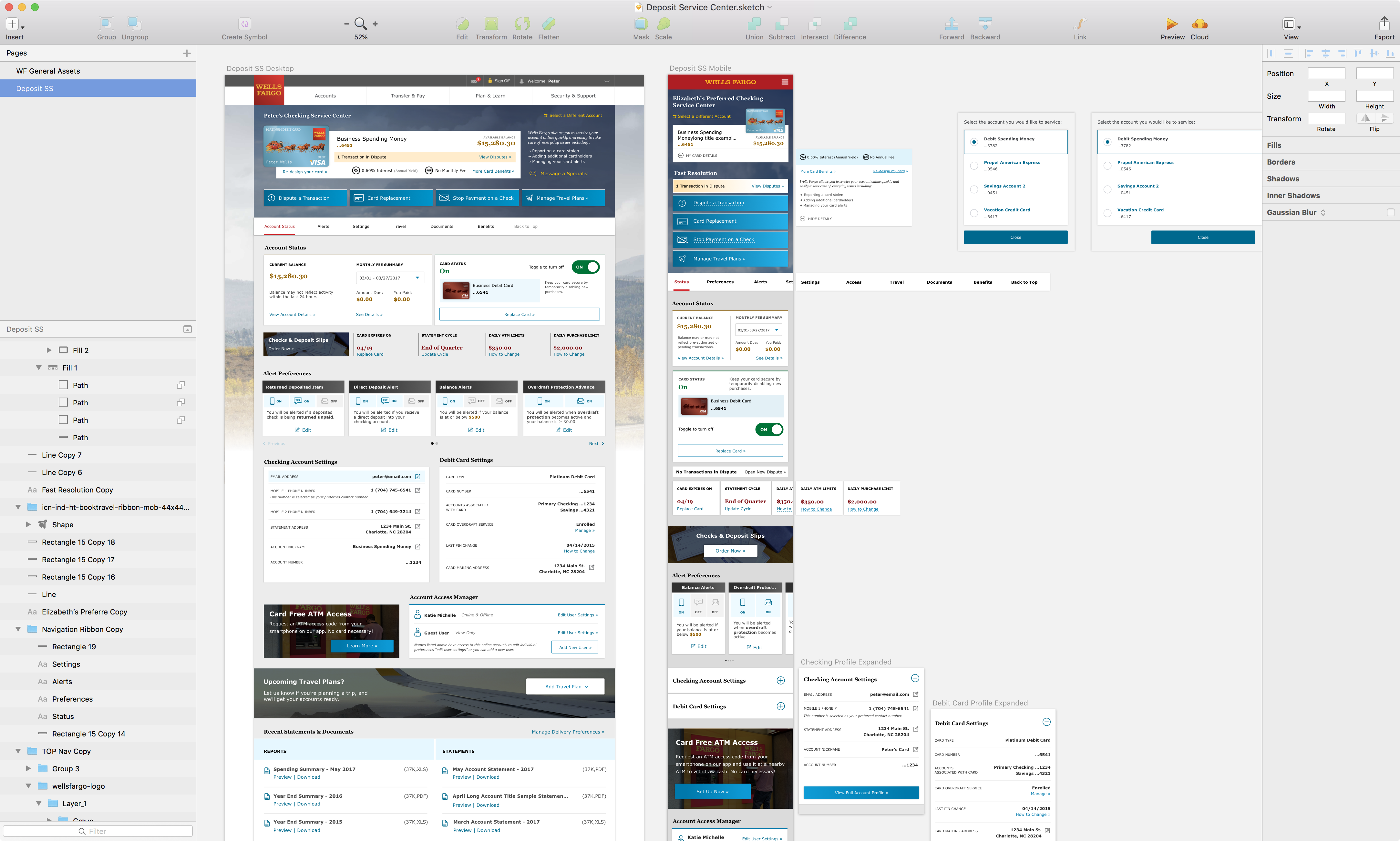
Task: Collapse the Navigation Ribbon Copy group
Action: pos(18,629)
